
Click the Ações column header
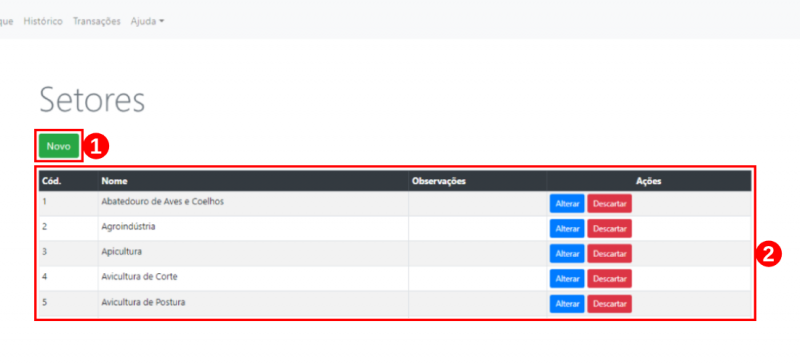pyautogui.click(x=649, y=181)
